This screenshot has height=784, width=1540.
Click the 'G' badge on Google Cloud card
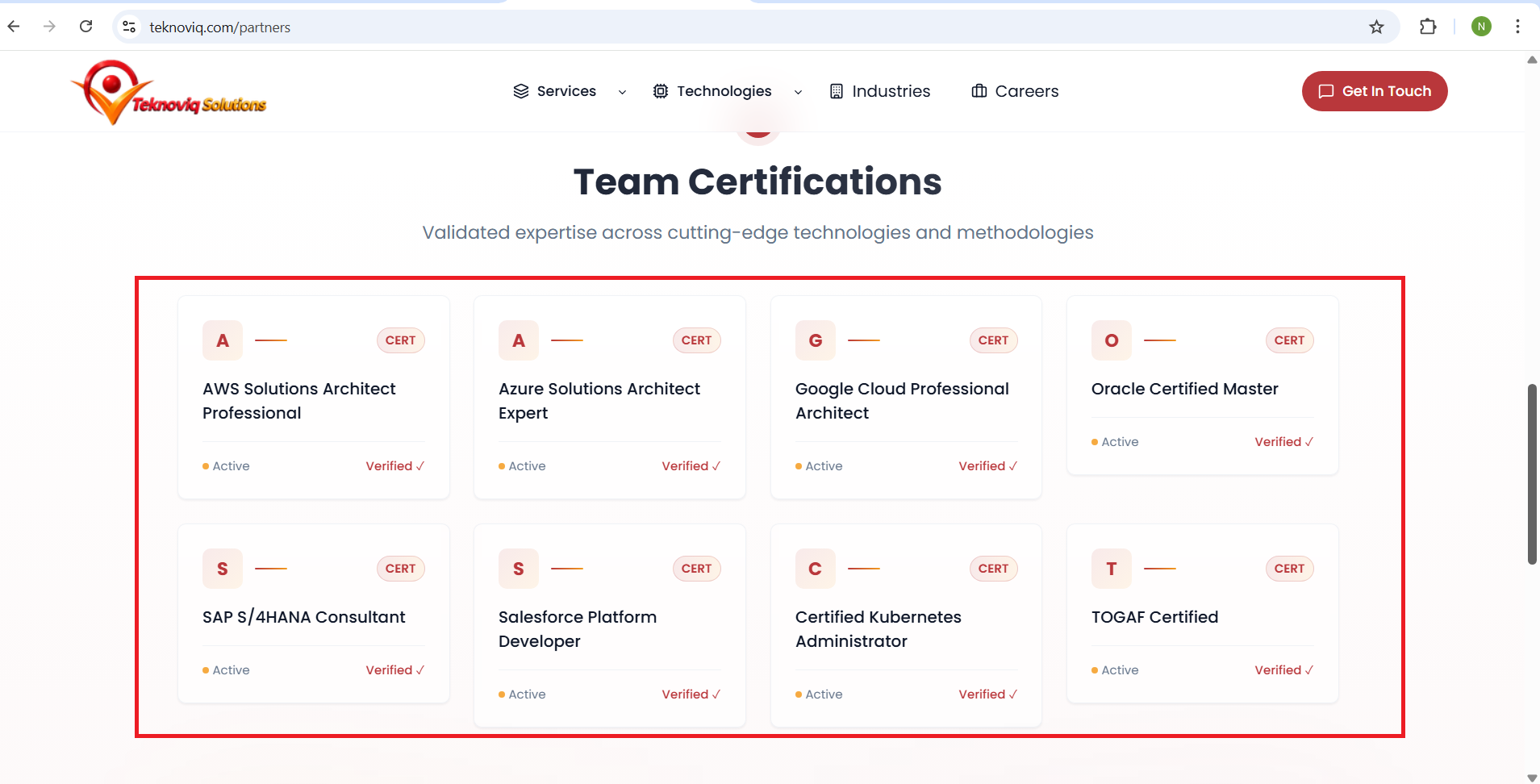(815, 340)
